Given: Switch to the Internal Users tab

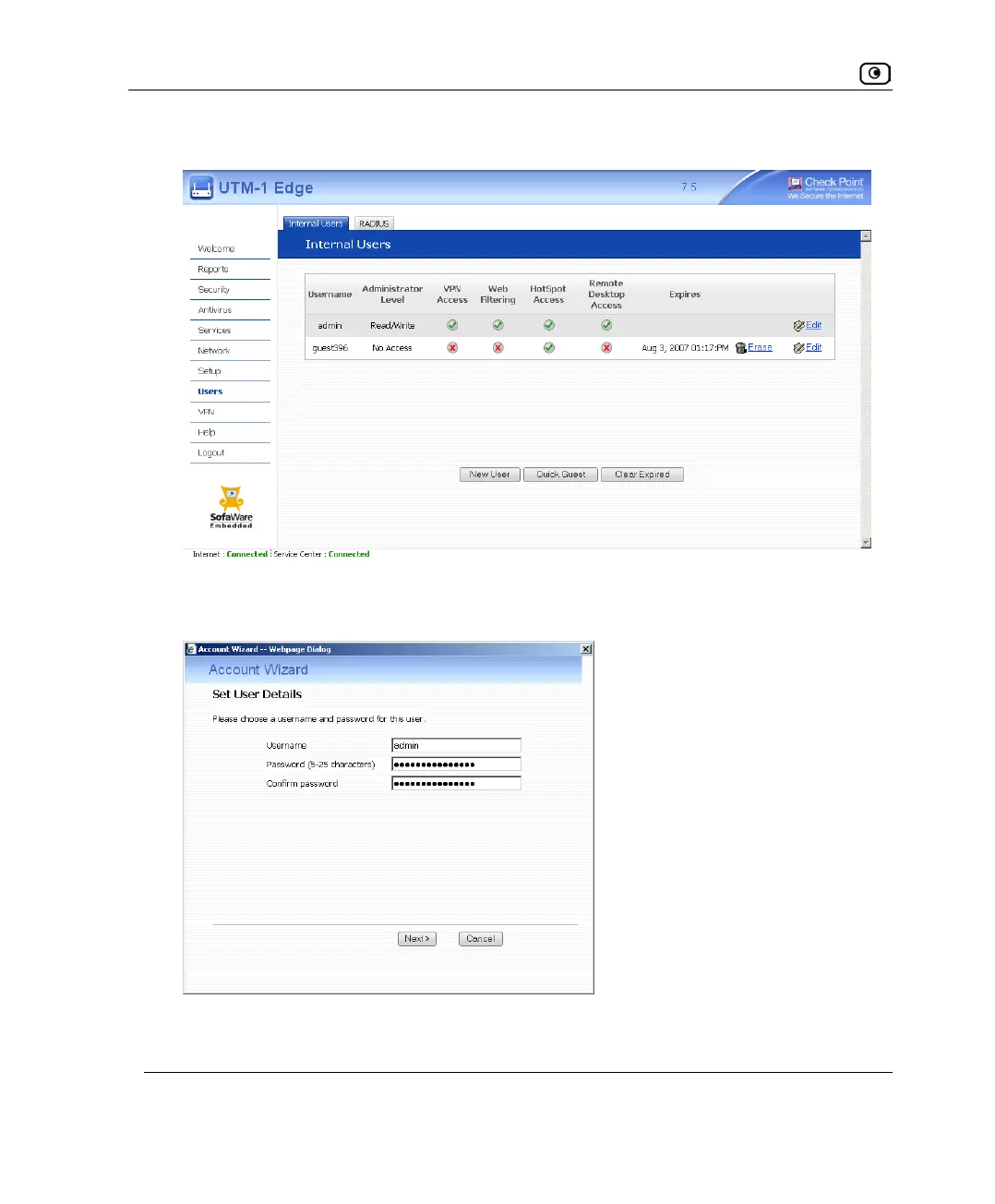Looking at the screenshot, I should point(316,223).
